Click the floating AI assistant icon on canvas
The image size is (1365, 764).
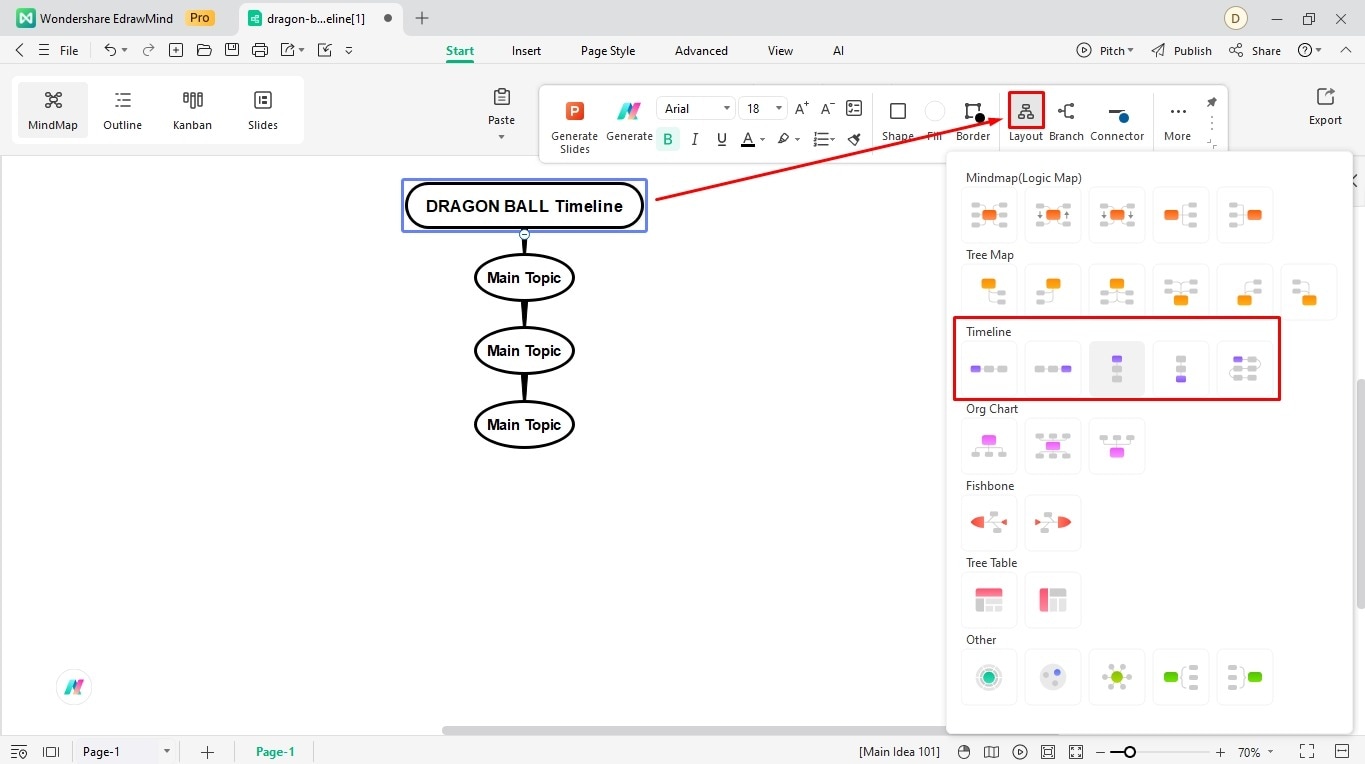click(73, 687)
